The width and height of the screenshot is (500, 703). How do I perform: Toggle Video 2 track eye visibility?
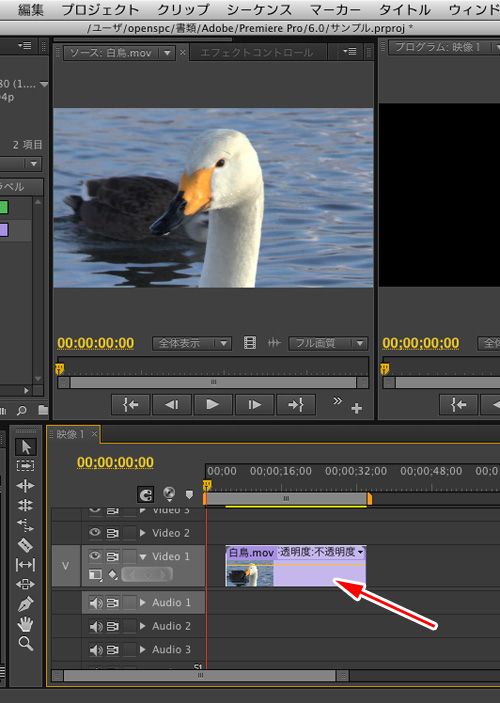[95, 532]
